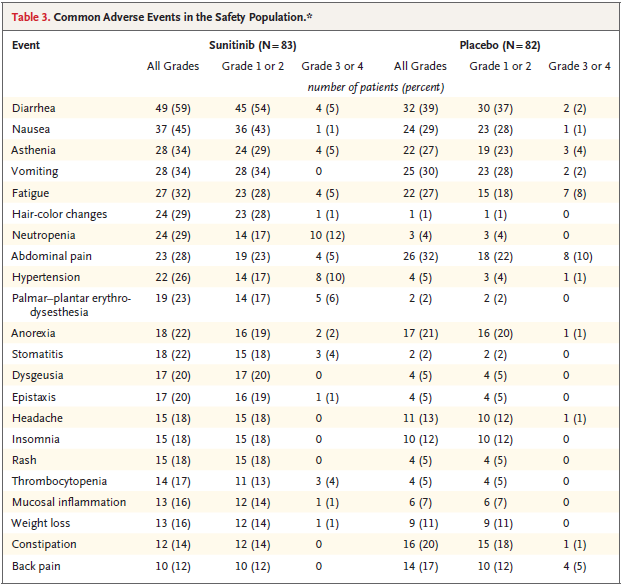622x586 pixels.
Task: Click the 'Asthenia' row label
Action: click(33, 150)
